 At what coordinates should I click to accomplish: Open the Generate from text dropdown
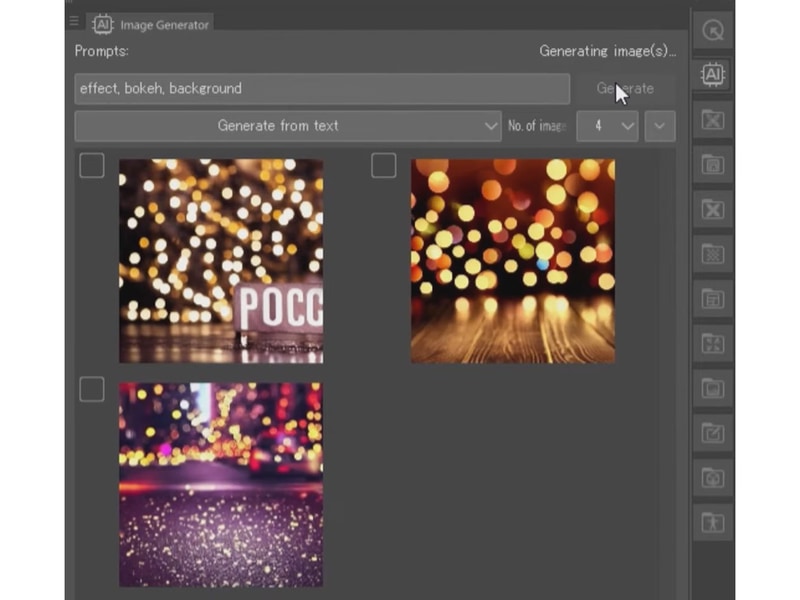[x=288, y=126]
